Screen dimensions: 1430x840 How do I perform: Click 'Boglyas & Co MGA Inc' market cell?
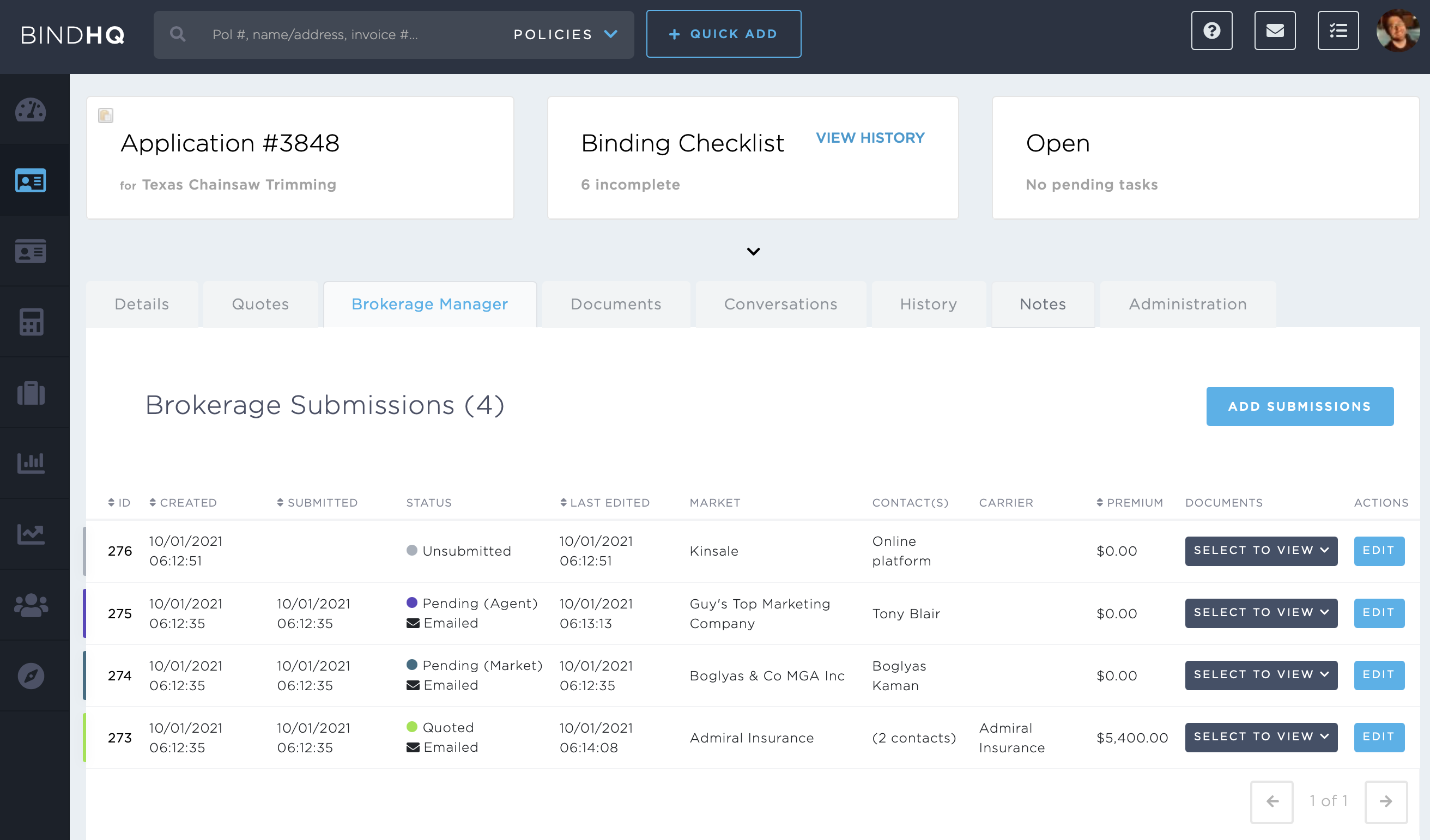point(767,676)
